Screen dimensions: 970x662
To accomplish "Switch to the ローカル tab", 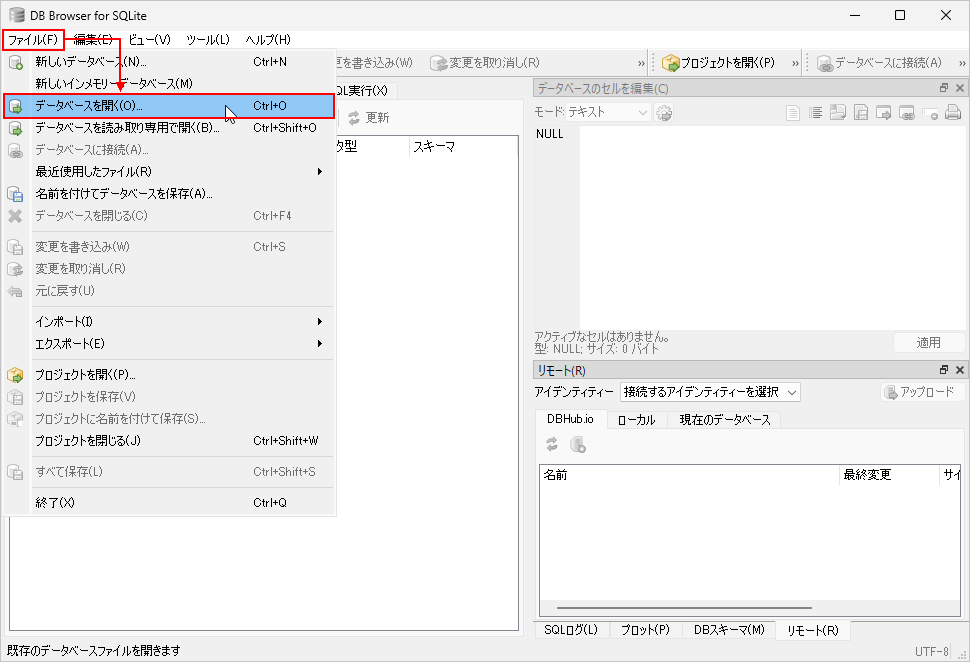I will [x=636, y=420].
